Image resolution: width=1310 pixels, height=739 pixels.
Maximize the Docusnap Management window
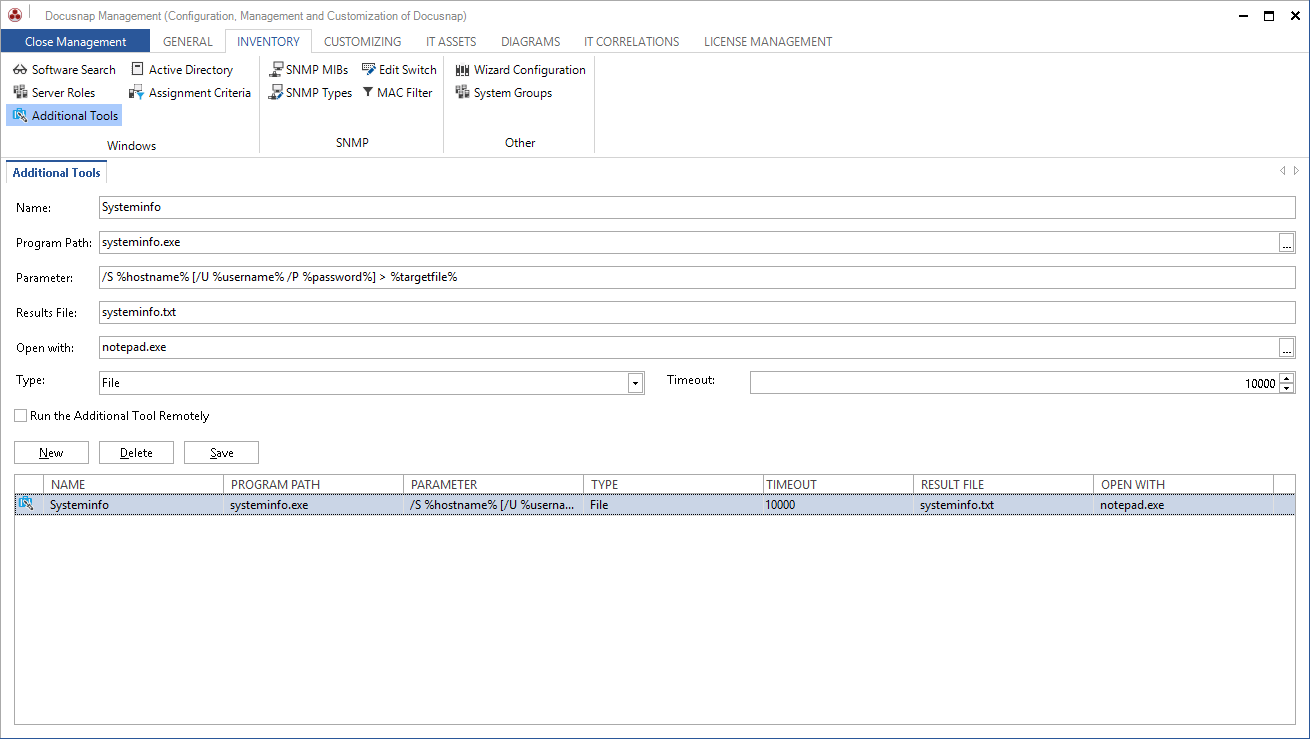click(x=1269, y=15)
